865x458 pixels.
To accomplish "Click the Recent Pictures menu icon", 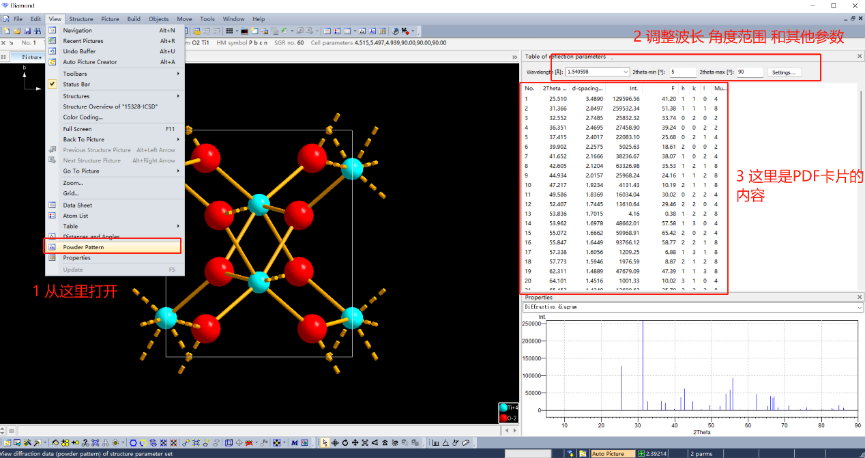I will [53, 40].
